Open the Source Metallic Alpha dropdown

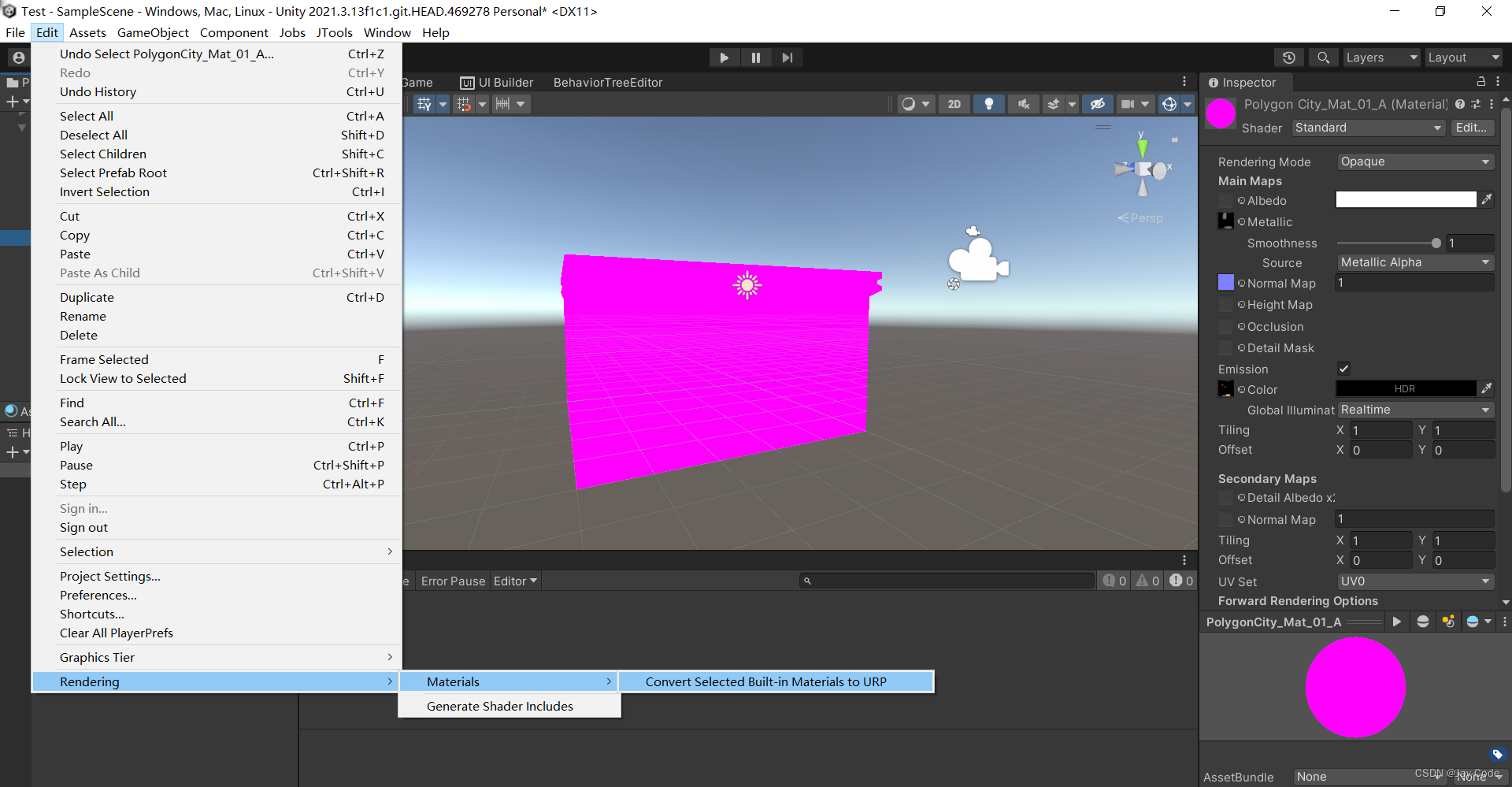pos(1415,262)
